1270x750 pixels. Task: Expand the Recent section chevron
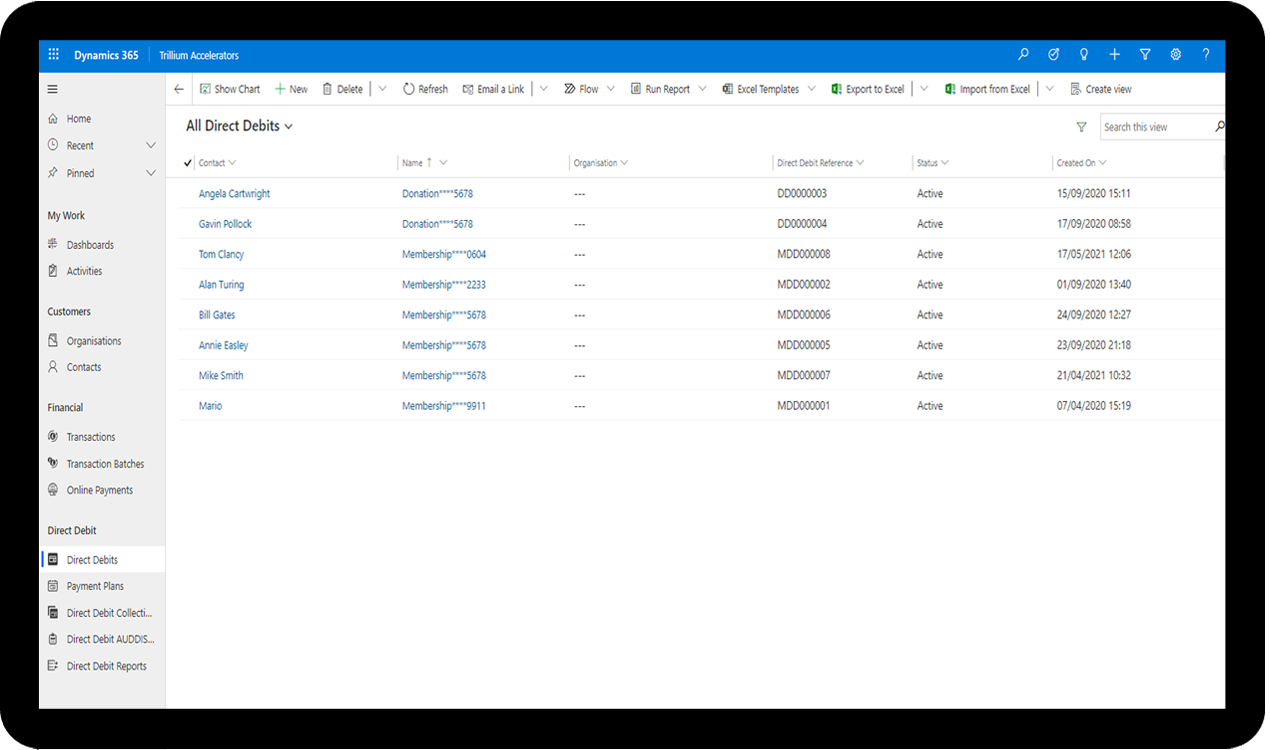click(x=151, y=146)
